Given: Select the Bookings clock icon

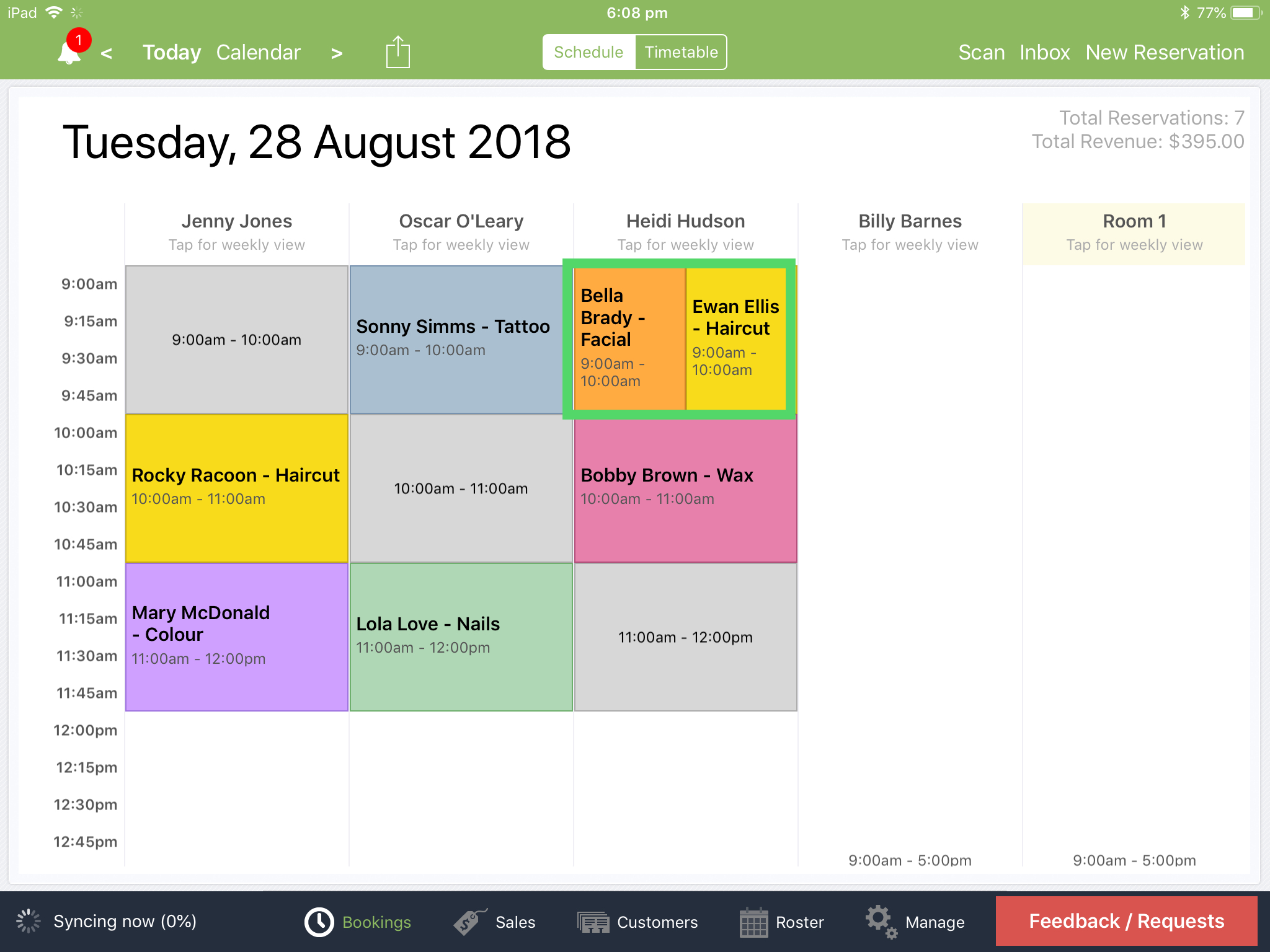Looking at the screenshot, I should (x=319, y=922).
